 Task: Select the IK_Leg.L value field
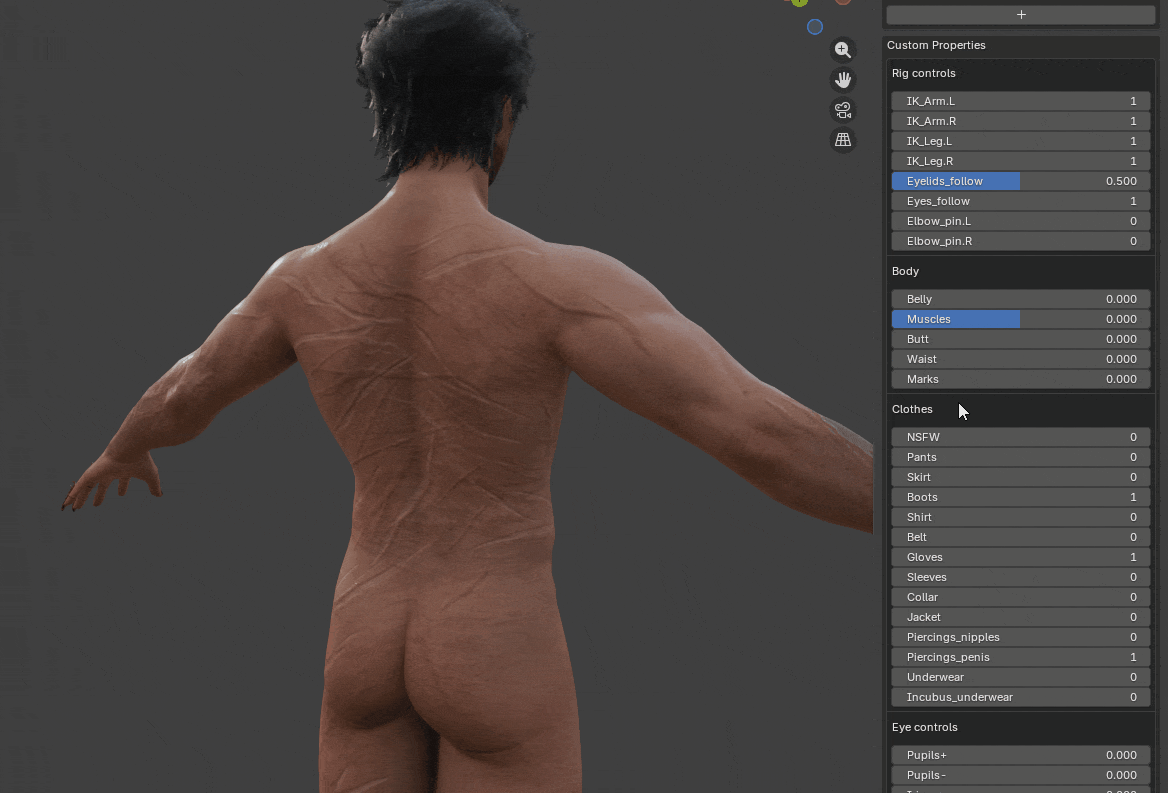coord(1021,141)
